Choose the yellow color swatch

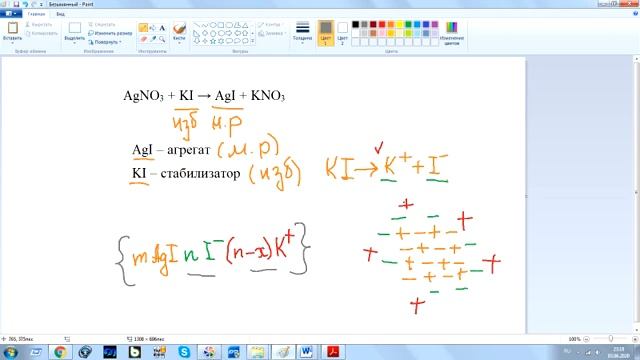pos(400,24)
